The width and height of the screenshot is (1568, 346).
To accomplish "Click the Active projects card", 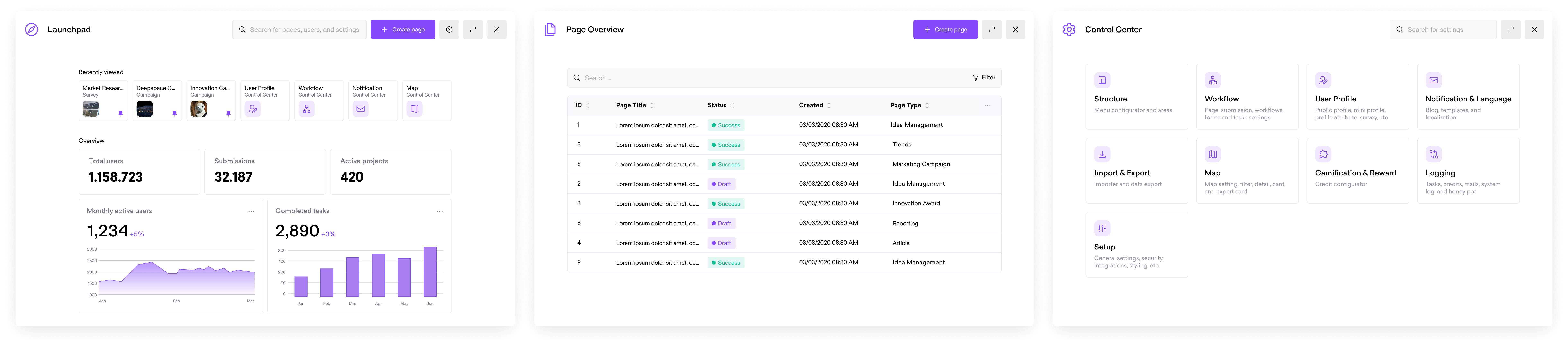I will click(391, 172).
